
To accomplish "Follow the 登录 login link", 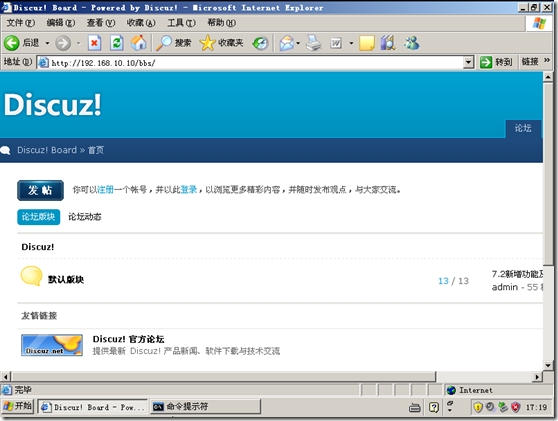I will [x=189, y=190].
